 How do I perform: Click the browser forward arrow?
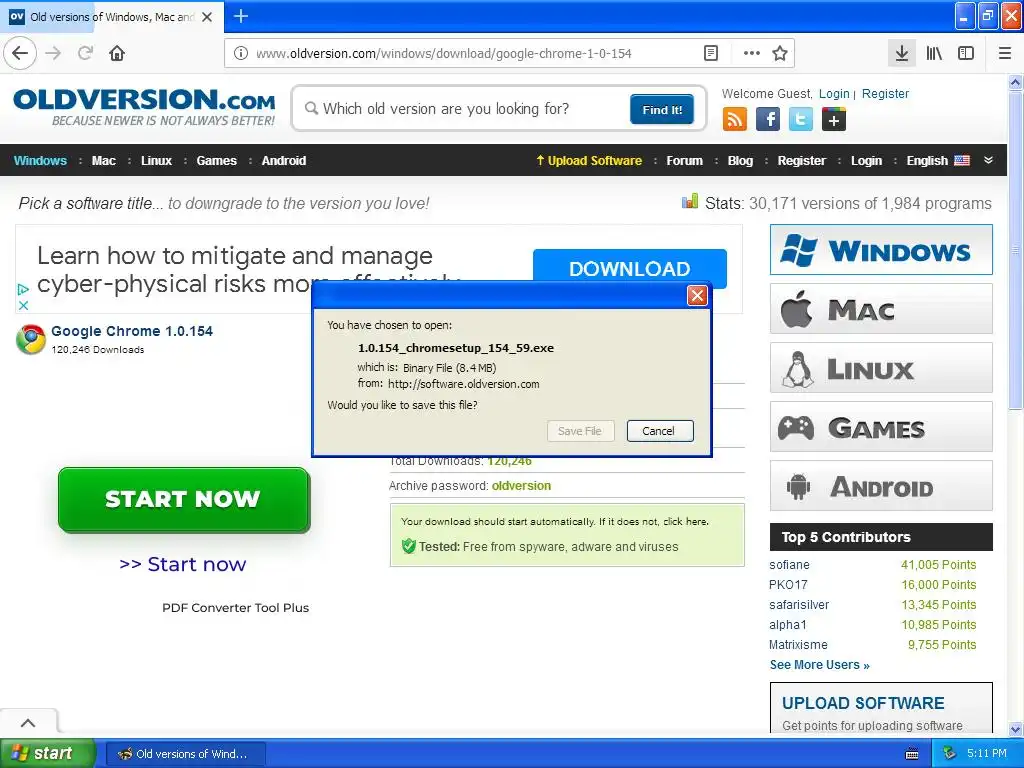(x=54, y=53)
